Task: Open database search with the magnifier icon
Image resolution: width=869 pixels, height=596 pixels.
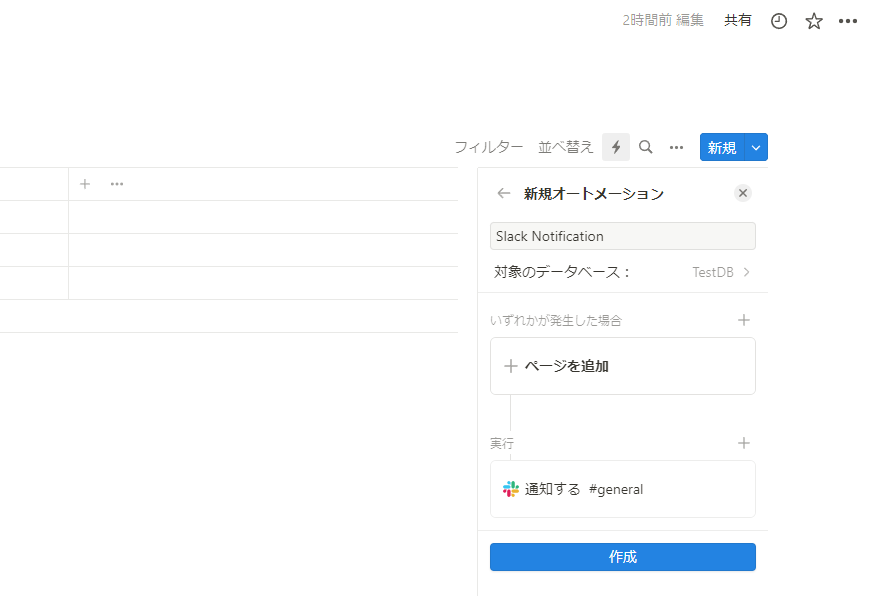Action: 645,146
